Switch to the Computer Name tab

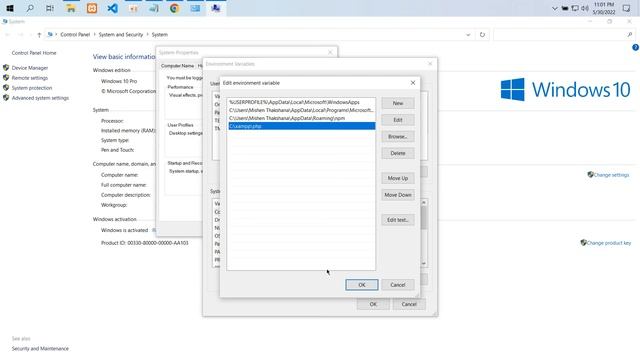[177, 66]
